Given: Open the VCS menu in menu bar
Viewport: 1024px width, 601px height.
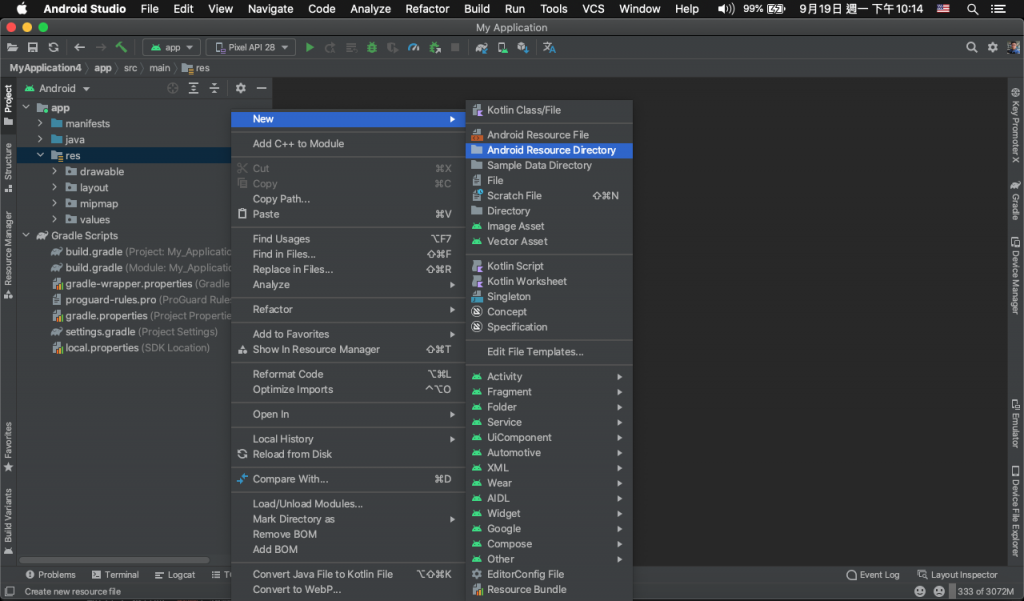Looking at the screenshot, I should pos(593,9).
